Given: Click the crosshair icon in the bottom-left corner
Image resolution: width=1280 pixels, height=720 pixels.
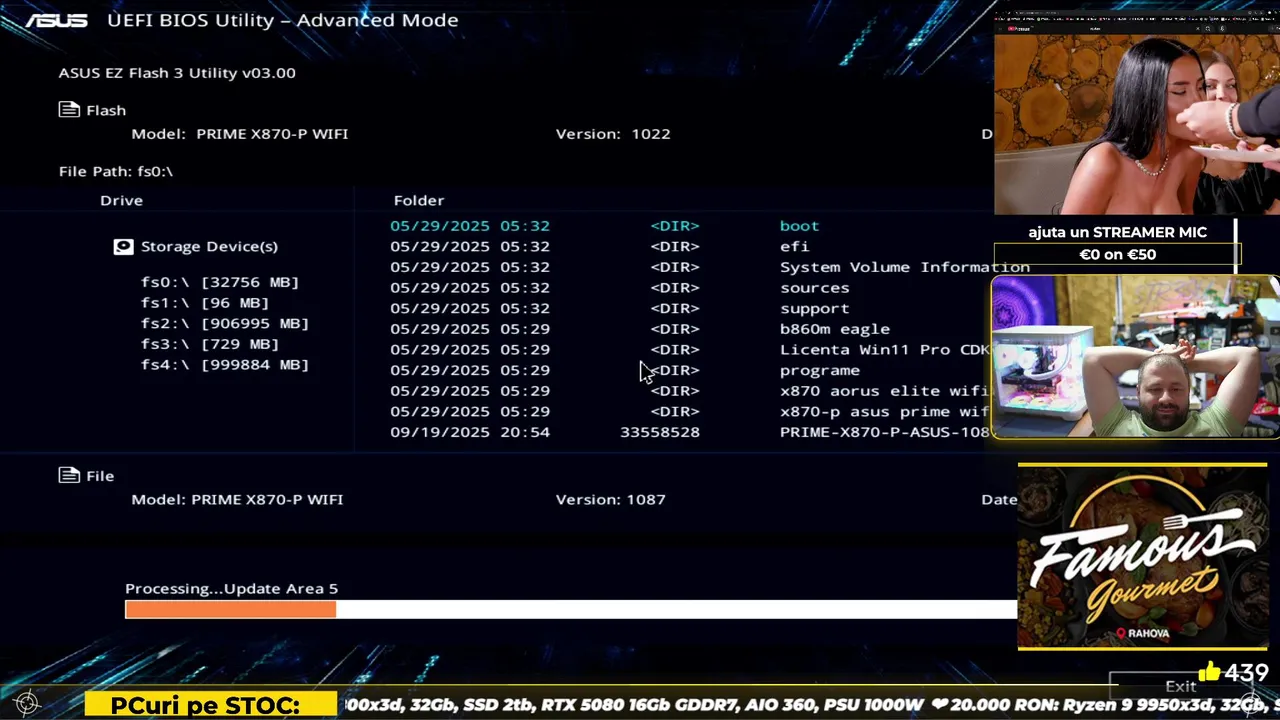Looking at the screenshot, I should pos(27,703).
